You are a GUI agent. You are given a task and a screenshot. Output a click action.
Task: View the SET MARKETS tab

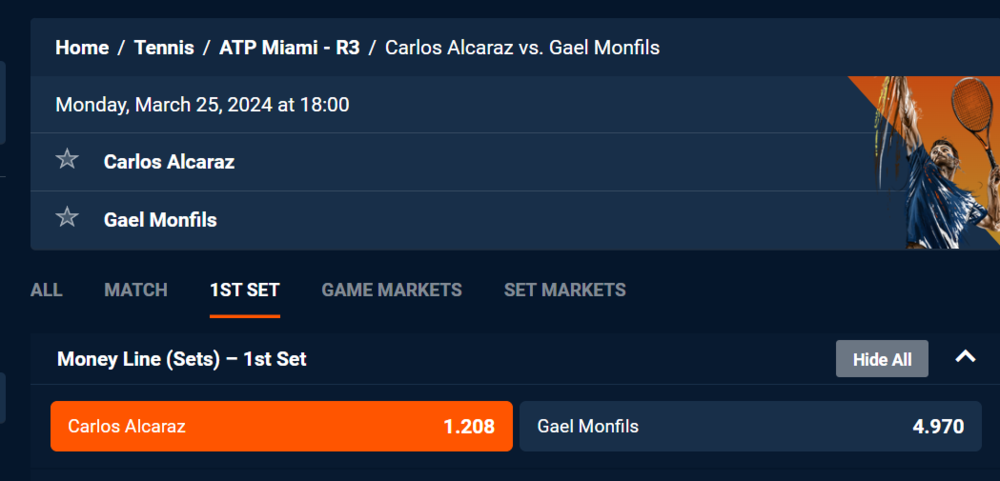565,290
